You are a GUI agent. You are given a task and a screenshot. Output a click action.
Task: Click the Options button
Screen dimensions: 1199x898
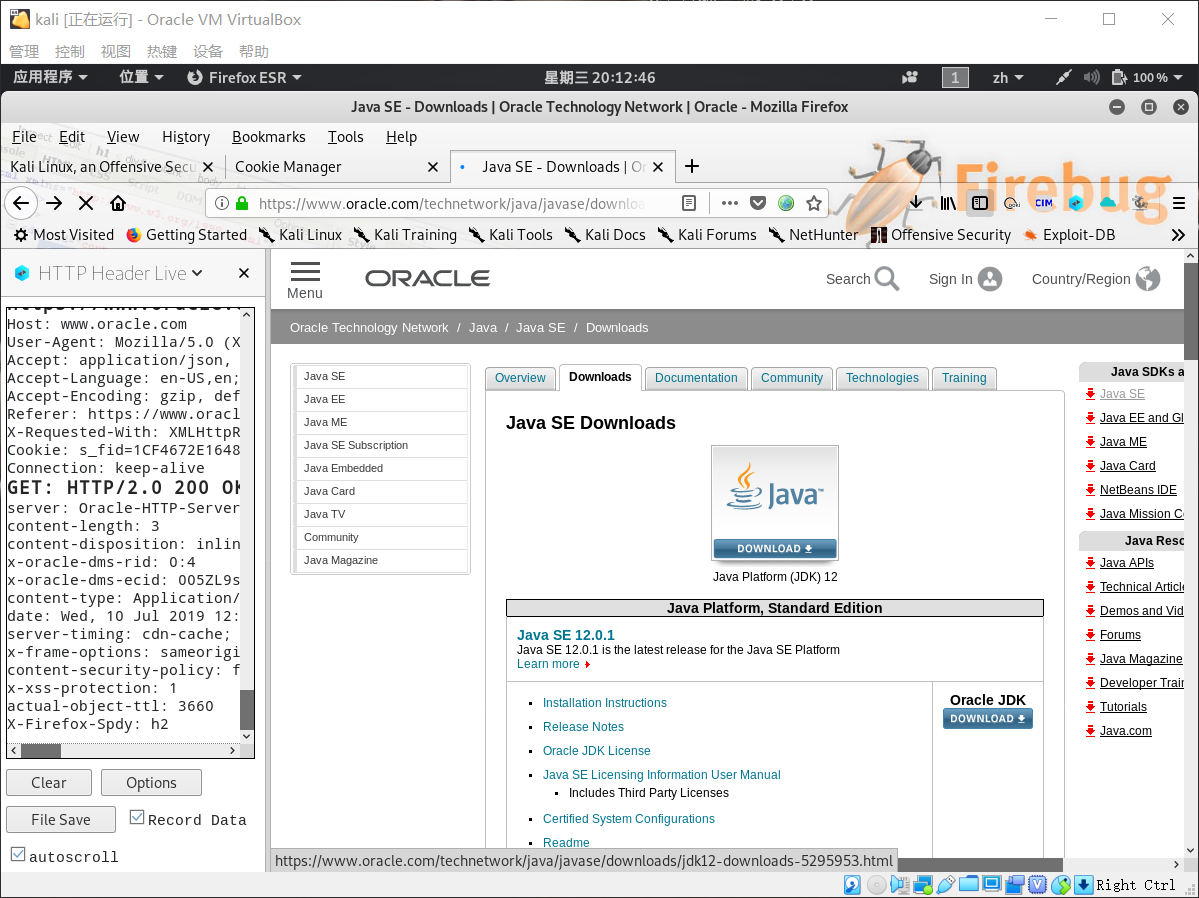click(151, 782)
